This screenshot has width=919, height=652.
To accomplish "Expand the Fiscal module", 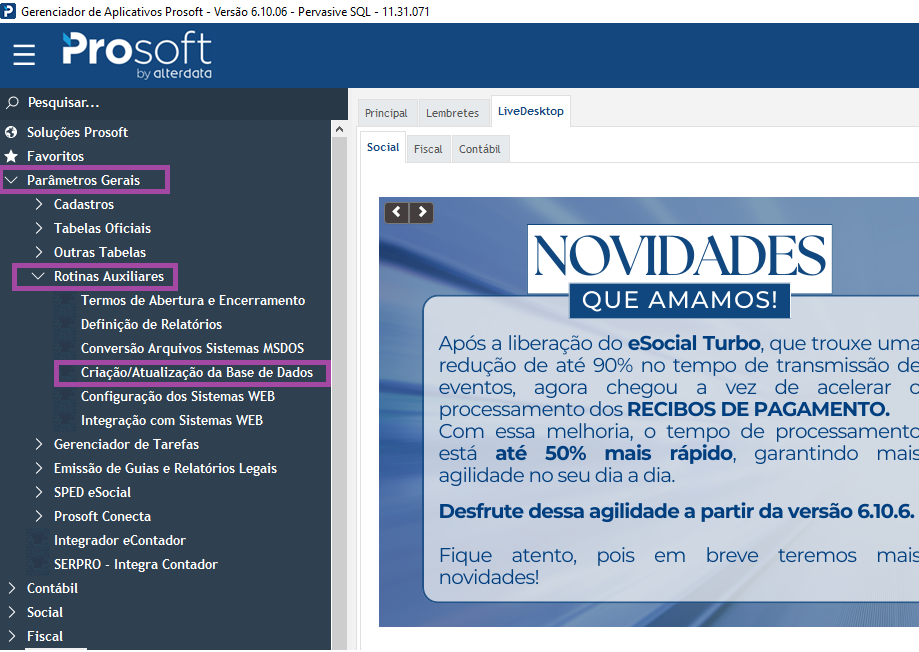I will pyautogui.click(x=12, y=636).
